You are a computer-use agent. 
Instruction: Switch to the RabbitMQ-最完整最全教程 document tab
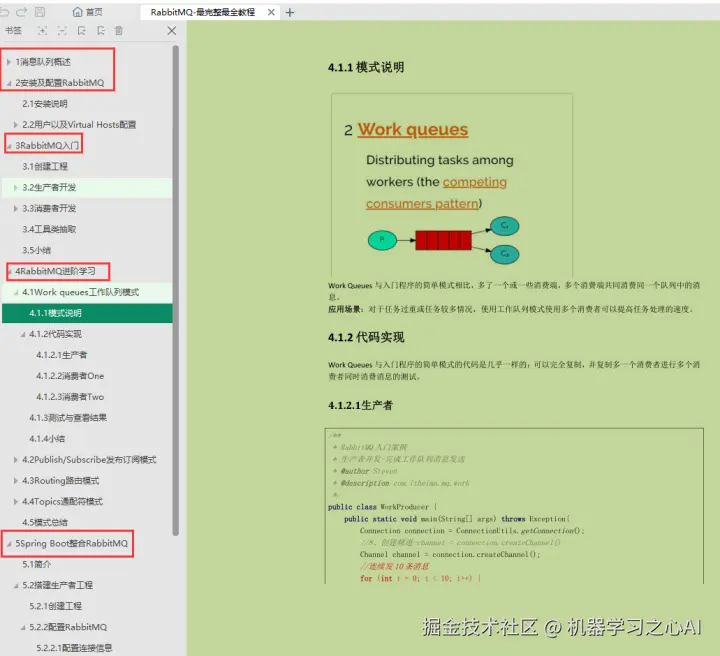pos(202,12)
